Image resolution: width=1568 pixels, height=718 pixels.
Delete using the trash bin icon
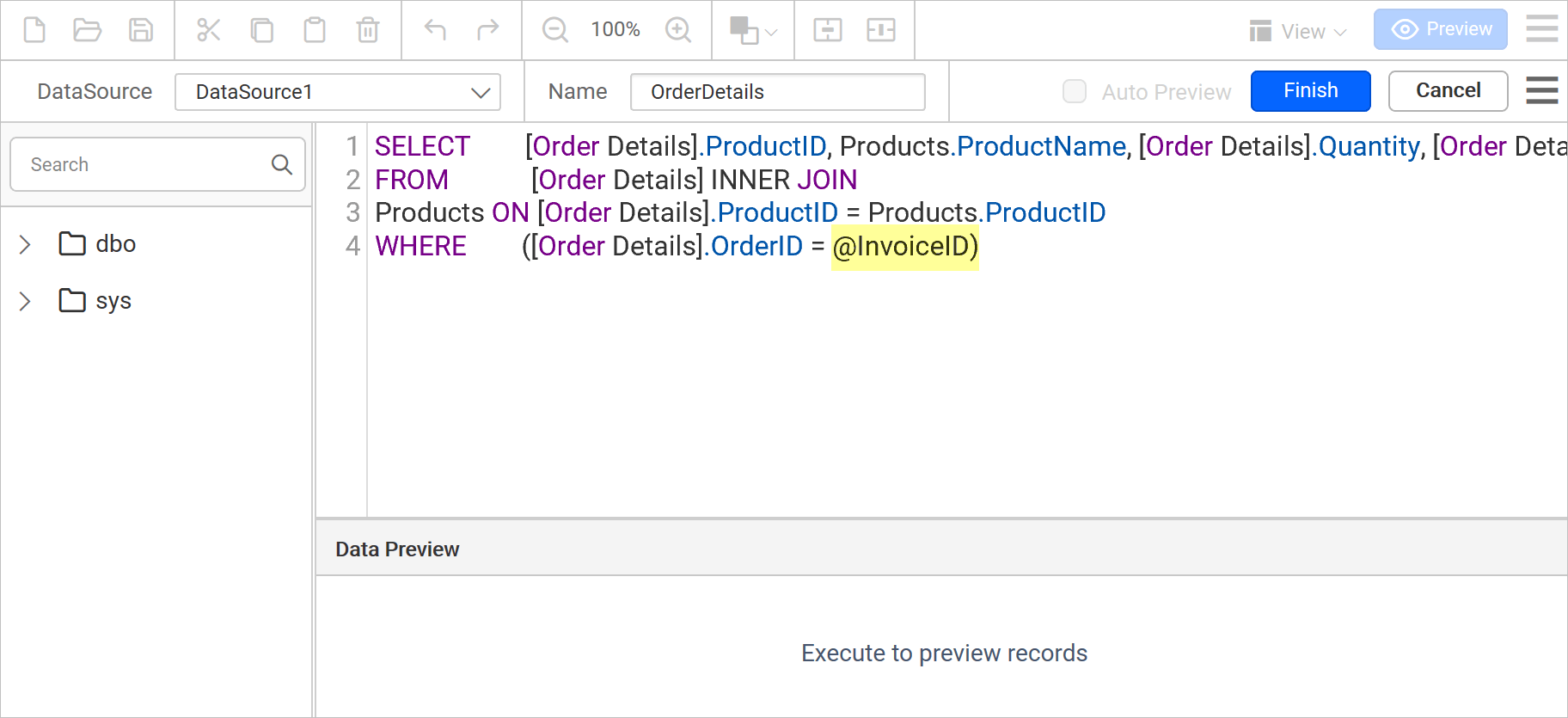click(x=368, y=30)
